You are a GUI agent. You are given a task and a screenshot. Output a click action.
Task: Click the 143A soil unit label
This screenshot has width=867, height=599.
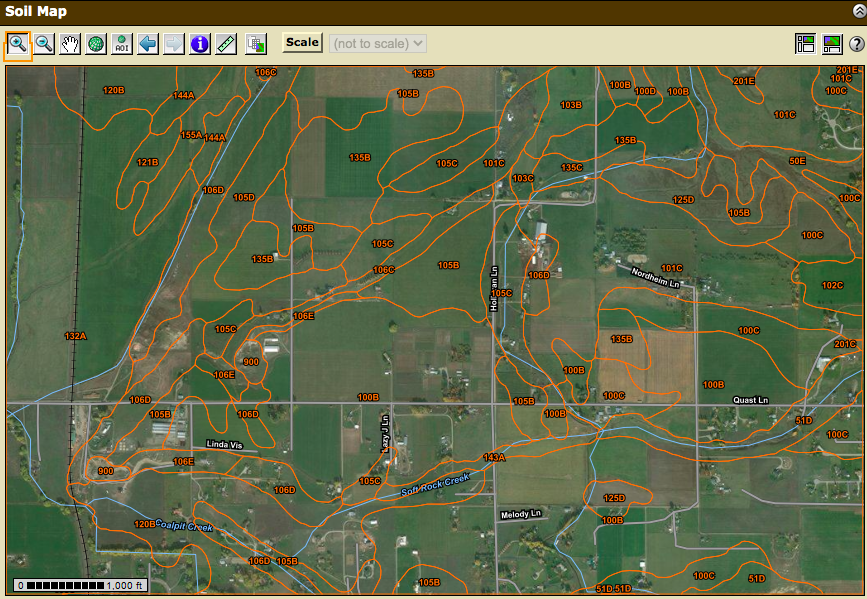[x=494, y=457]
